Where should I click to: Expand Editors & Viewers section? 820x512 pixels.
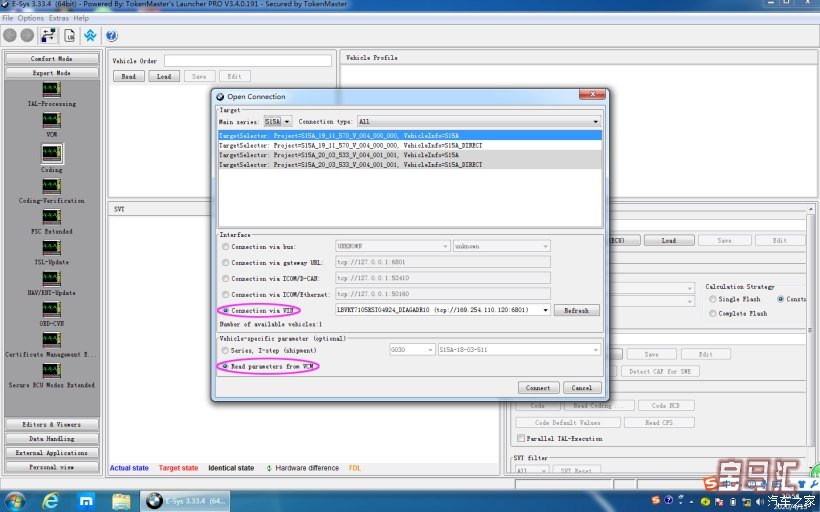coord(51,424)
